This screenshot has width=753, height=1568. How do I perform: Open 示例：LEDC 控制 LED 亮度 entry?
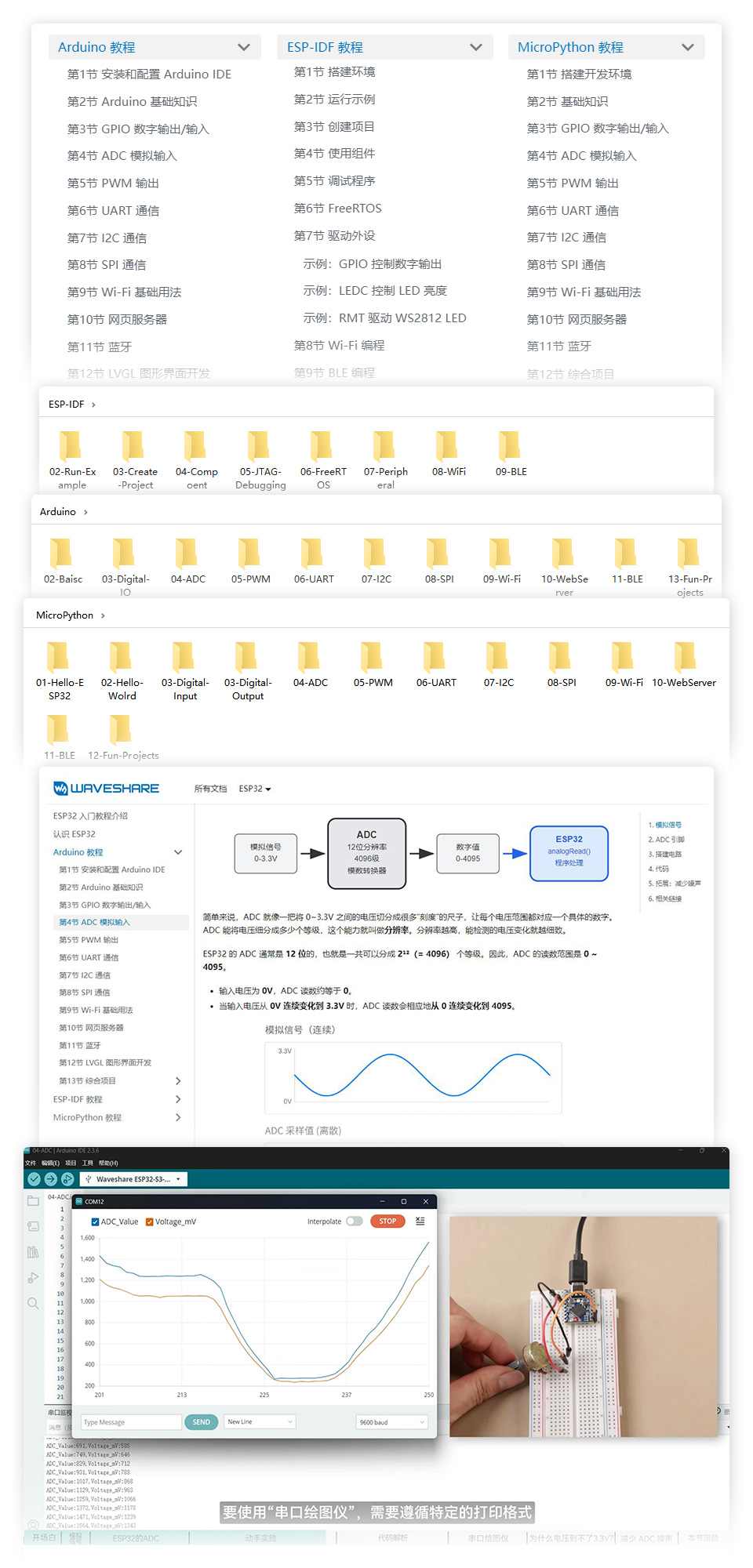point(375,290)
